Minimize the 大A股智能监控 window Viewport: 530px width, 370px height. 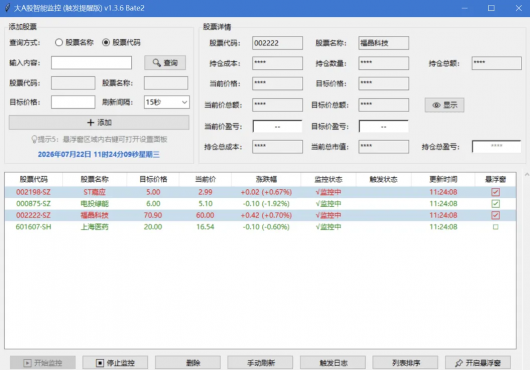465,8
